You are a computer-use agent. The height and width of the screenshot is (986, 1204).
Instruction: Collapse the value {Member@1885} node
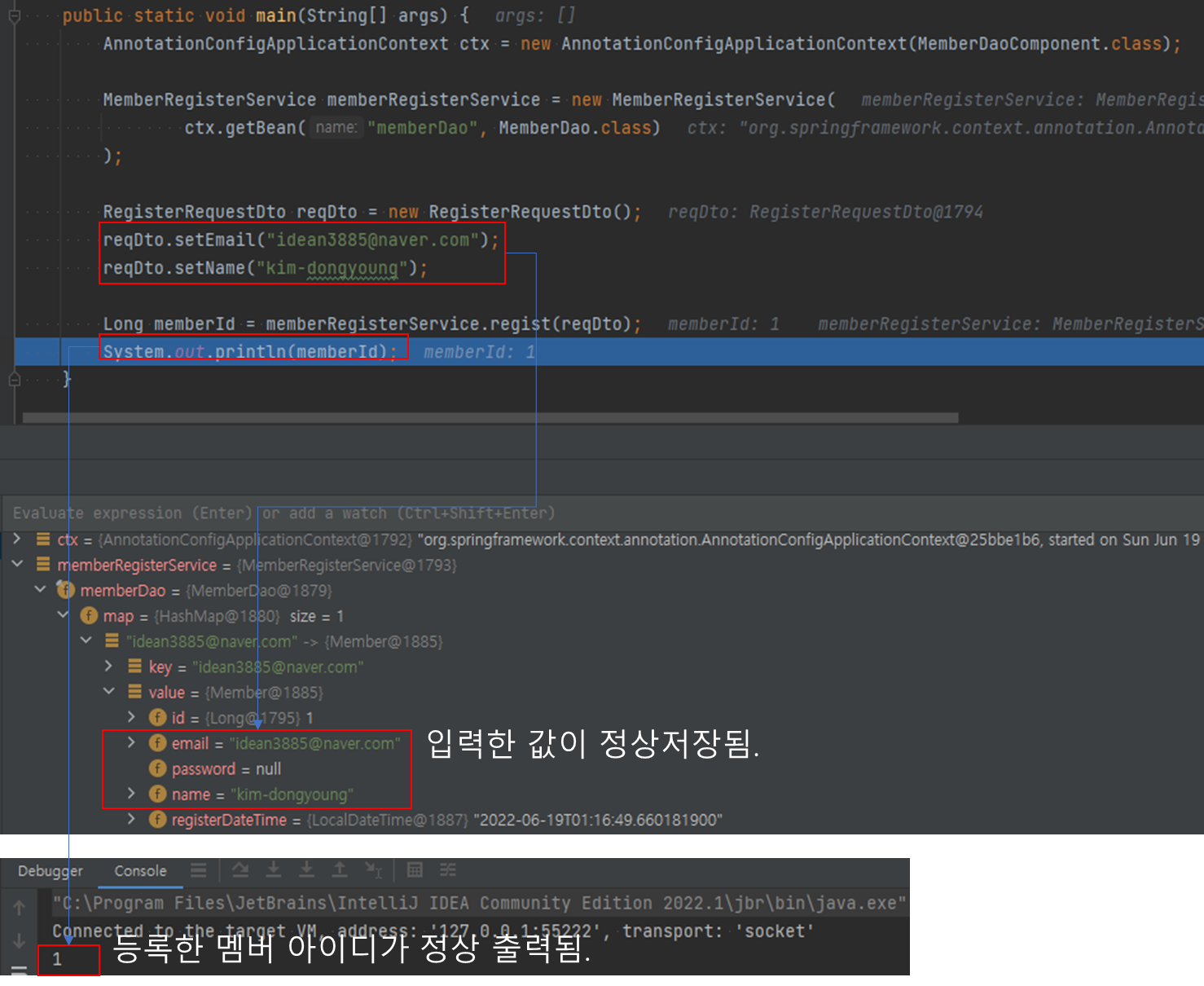(109, 692)
